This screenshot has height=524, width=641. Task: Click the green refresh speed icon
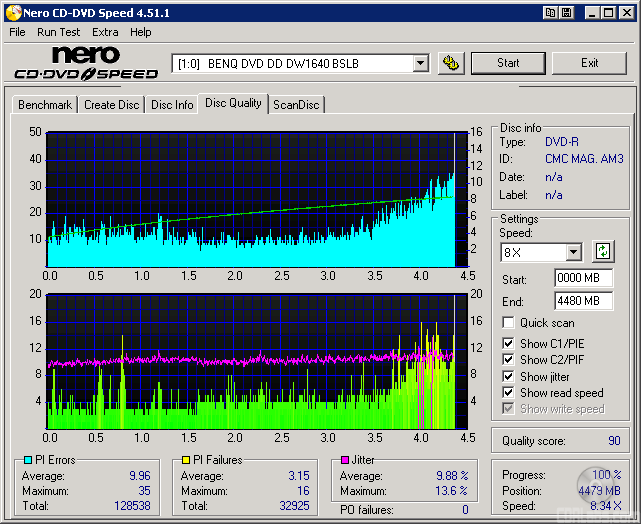pyautogui.click(x=602, y=251)
